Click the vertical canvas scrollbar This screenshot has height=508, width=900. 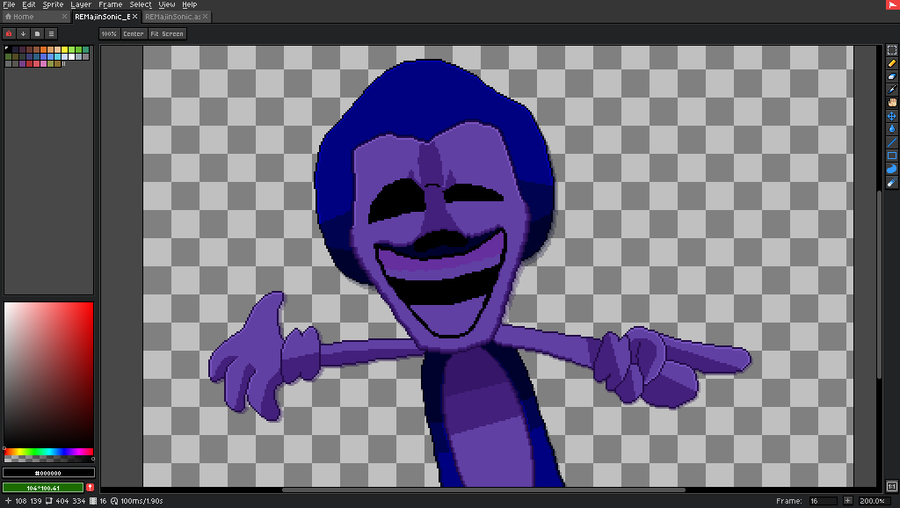879,285
